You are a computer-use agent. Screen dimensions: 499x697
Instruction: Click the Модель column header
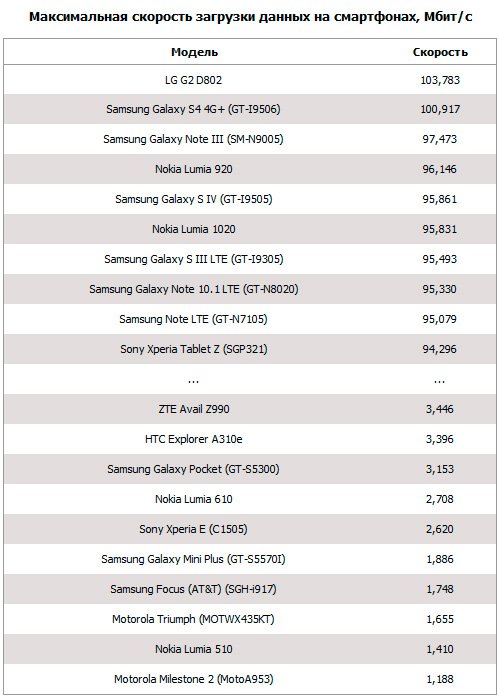coord(194,52)
